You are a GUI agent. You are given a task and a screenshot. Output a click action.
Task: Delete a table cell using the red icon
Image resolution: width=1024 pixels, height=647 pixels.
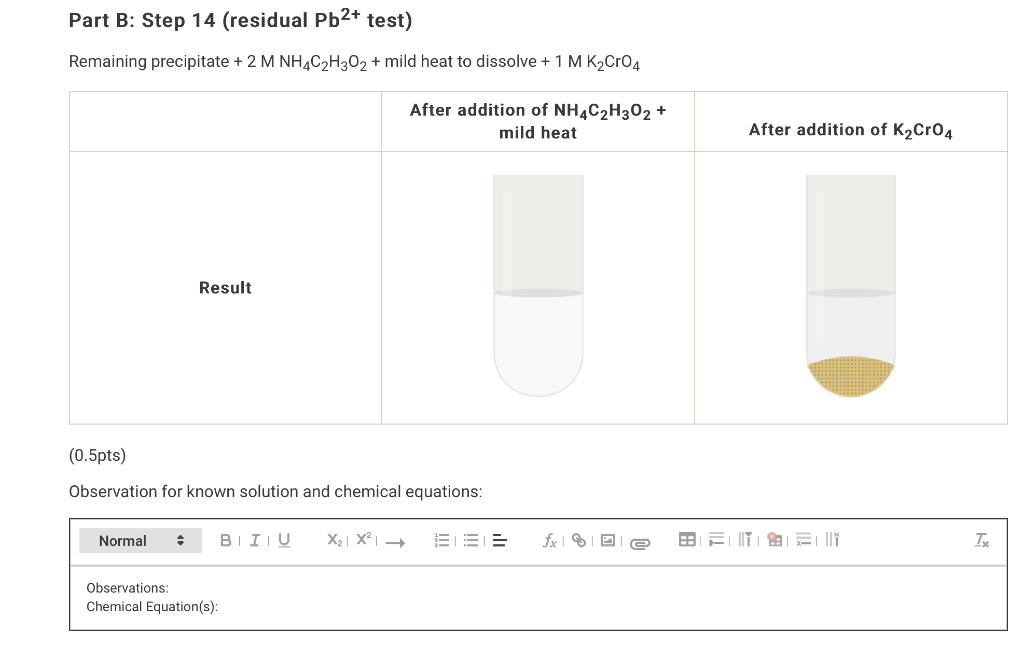(774, 540)
